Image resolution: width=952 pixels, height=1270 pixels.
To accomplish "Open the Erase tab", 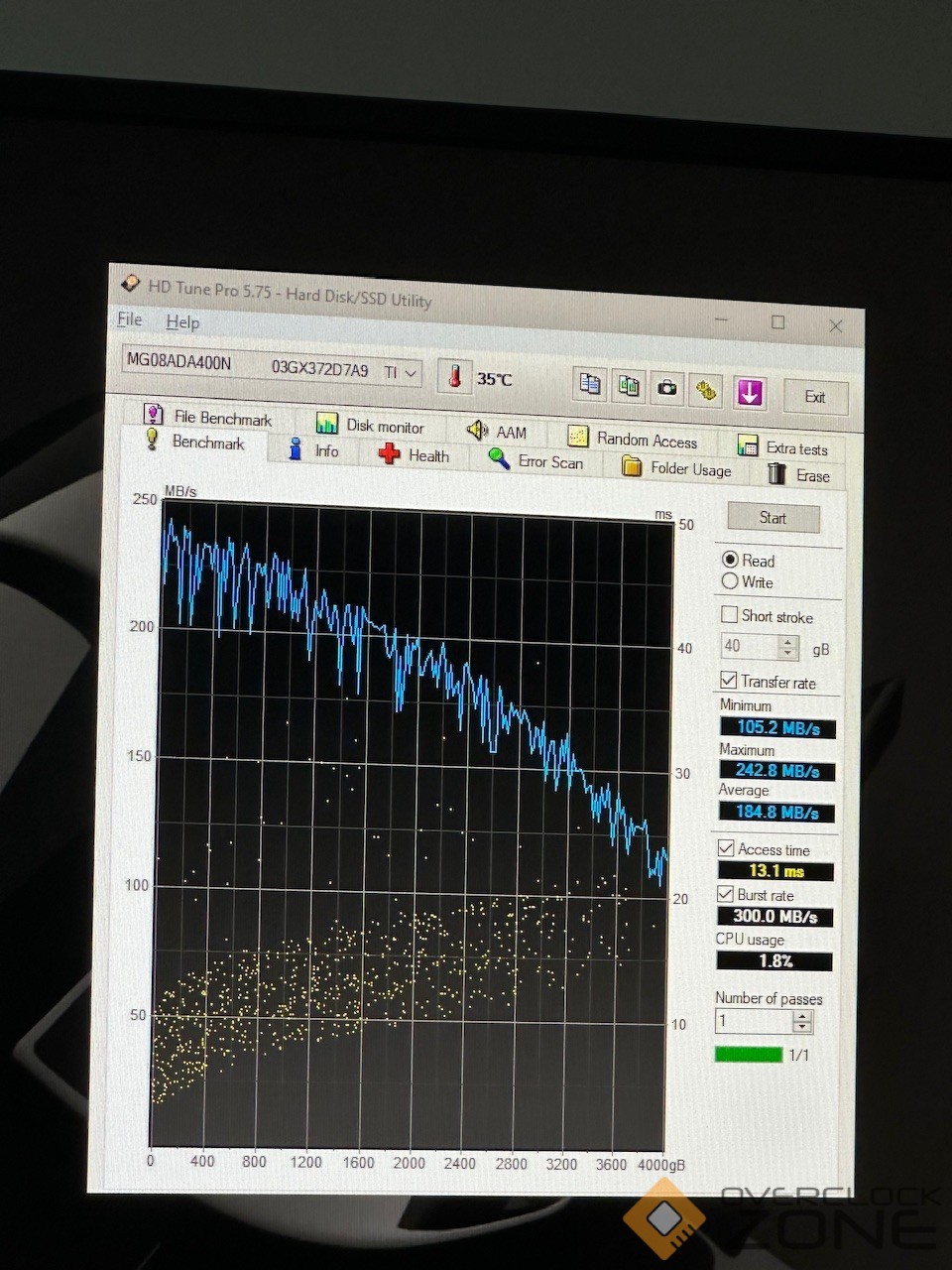I will coord(812,476).
